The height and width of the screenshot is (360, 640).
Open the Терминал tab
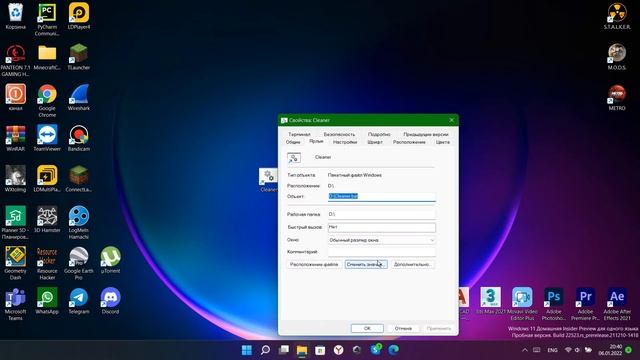coord(299,134)
